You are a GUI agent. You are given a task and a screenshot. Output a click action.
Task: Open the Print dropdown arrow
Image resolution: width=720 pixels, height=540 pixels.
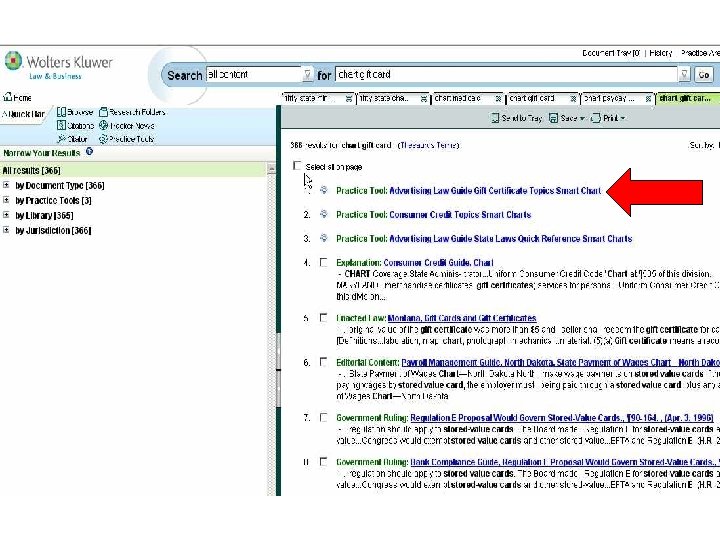coord(623,118)
